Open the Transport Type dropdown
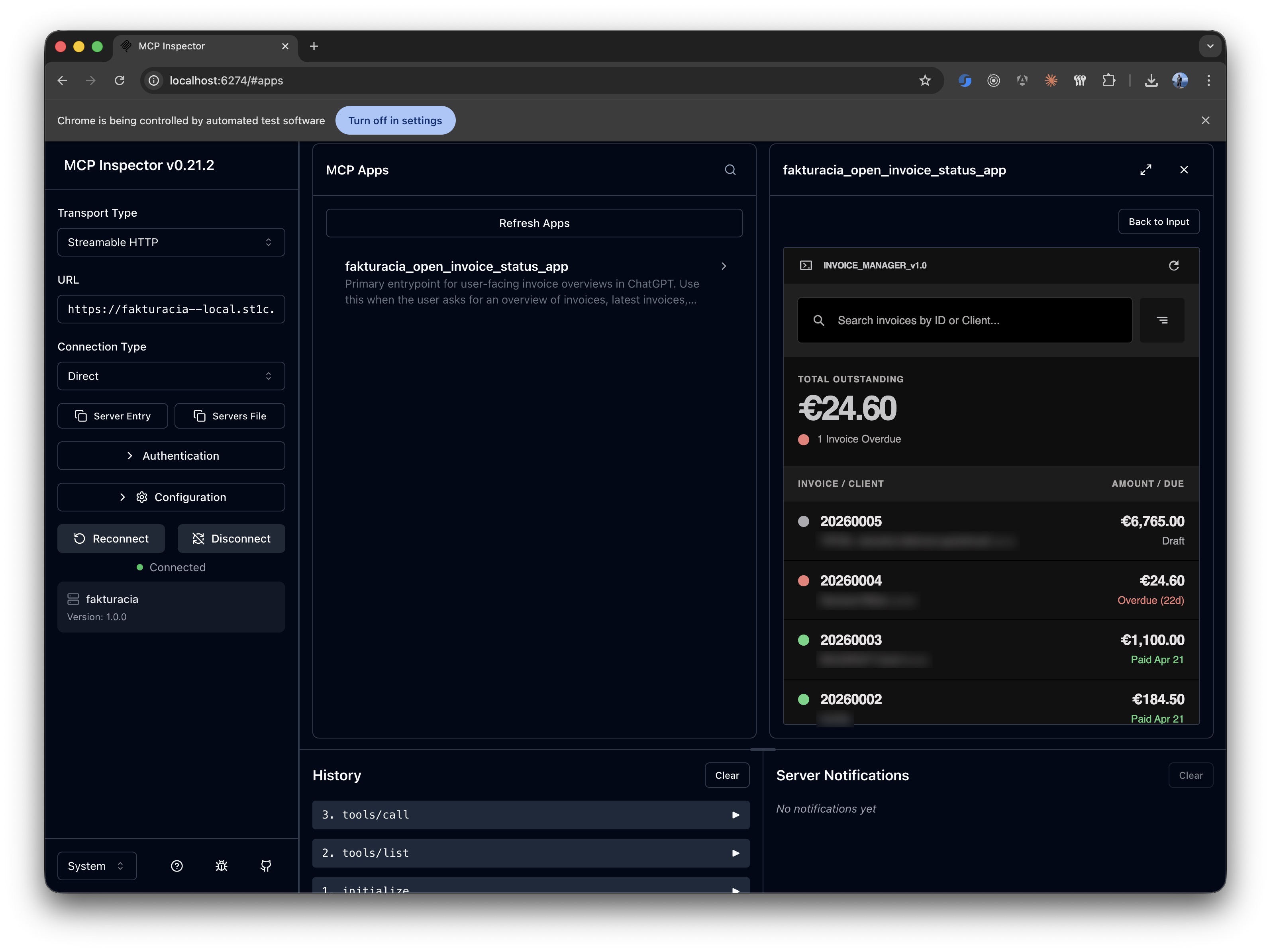This screenshot has height=952, width=1271. point(171,242)
